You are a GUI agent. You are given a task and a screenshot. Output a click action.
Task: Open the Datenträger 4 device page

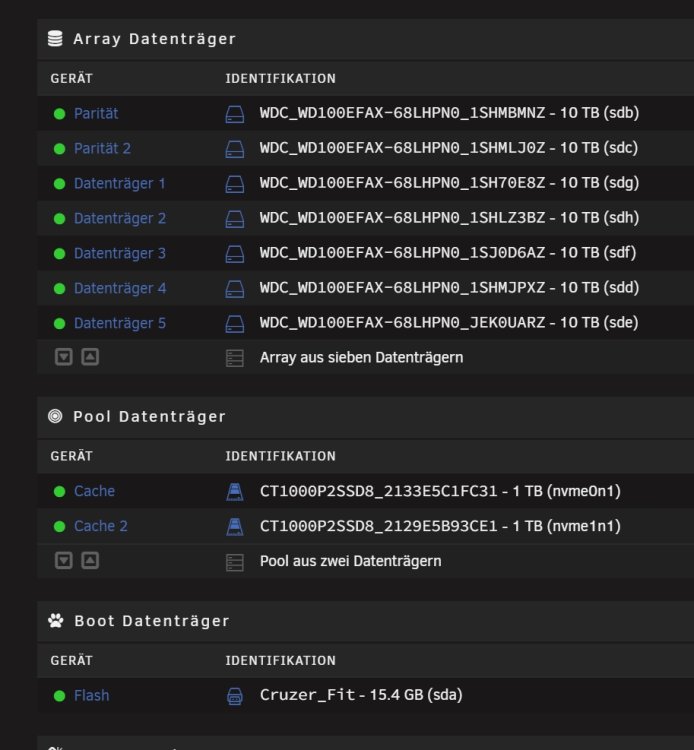click(x=120, y=288)
